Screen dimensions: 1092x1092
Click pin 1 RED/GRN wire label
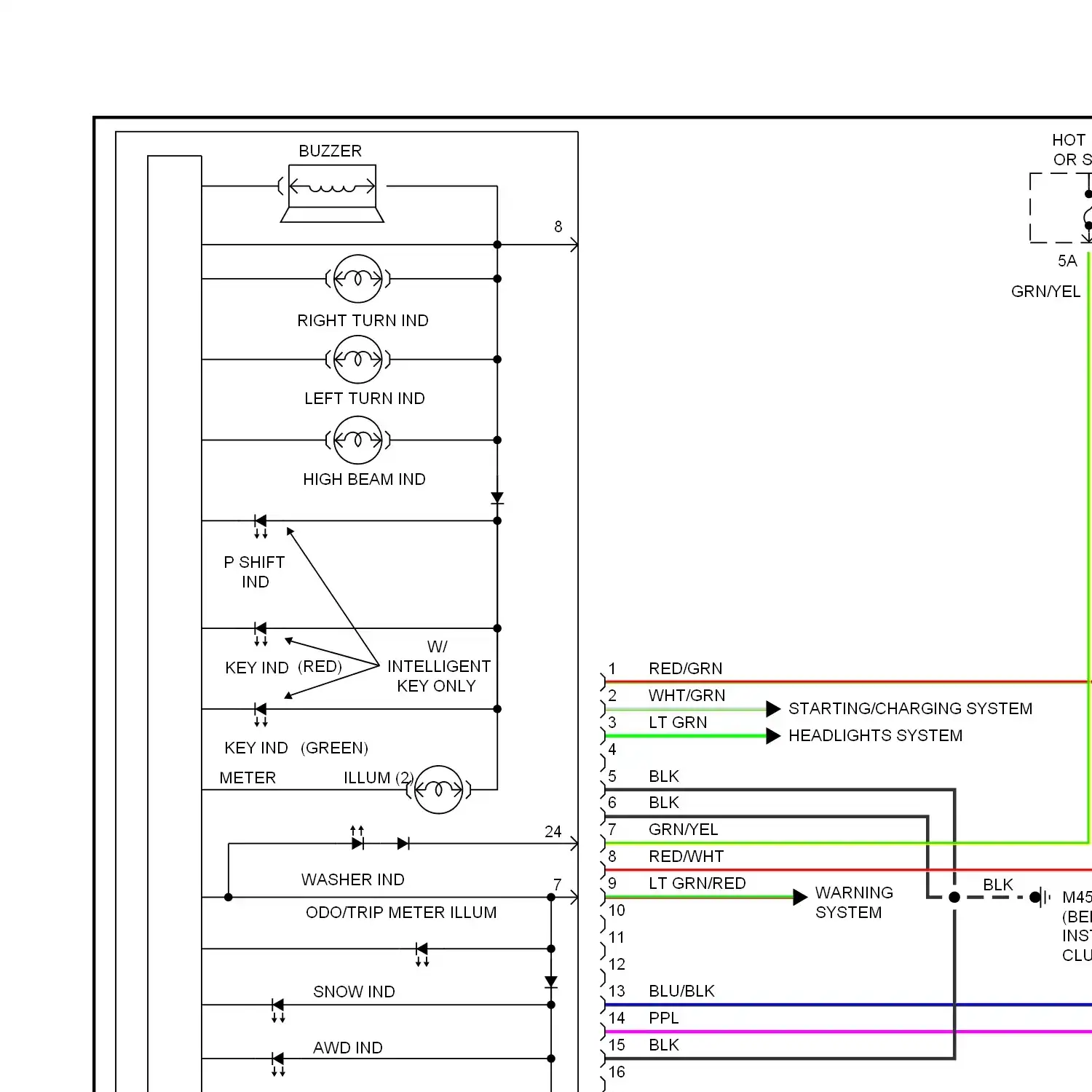tap(685, 668)
